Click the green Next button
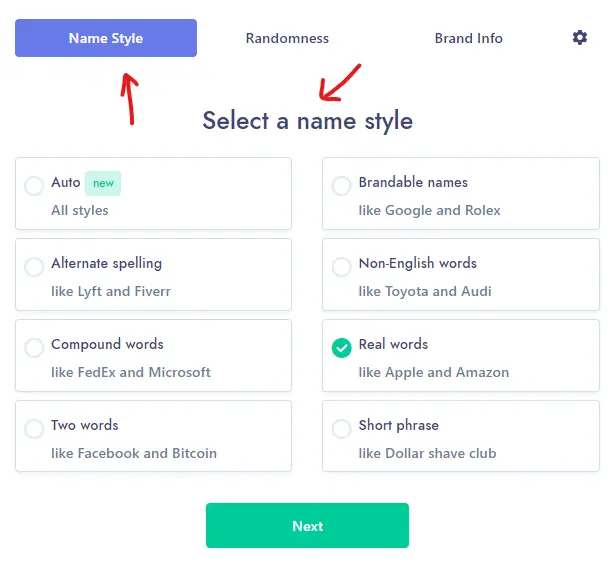The width and height of the screenshot is (611, 567). (307, 526)
